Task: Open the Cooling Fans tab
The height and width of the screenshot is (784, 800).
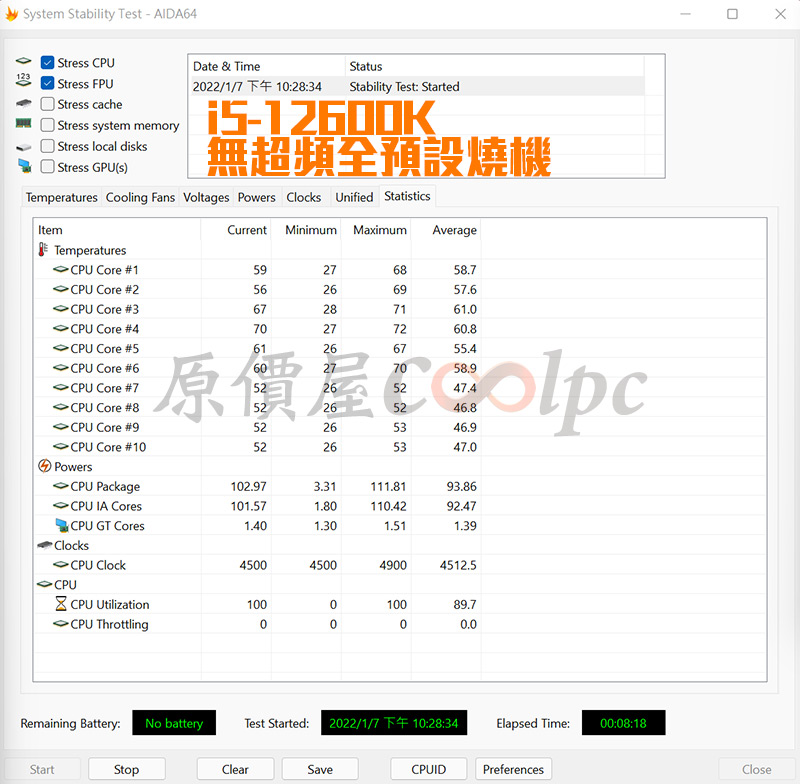Action: click(140, 197)
